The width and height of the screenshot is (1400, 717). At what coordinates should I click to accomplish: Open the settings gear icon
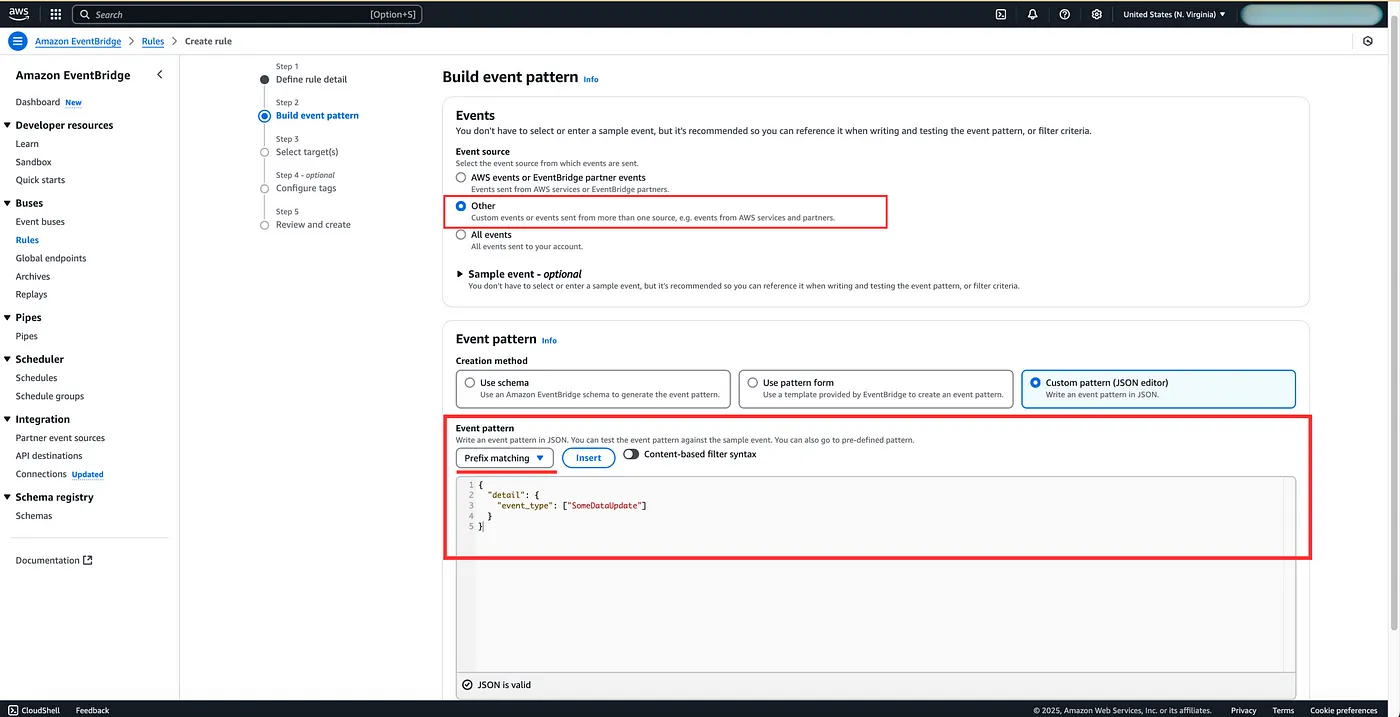click(x=1097, y=14)
